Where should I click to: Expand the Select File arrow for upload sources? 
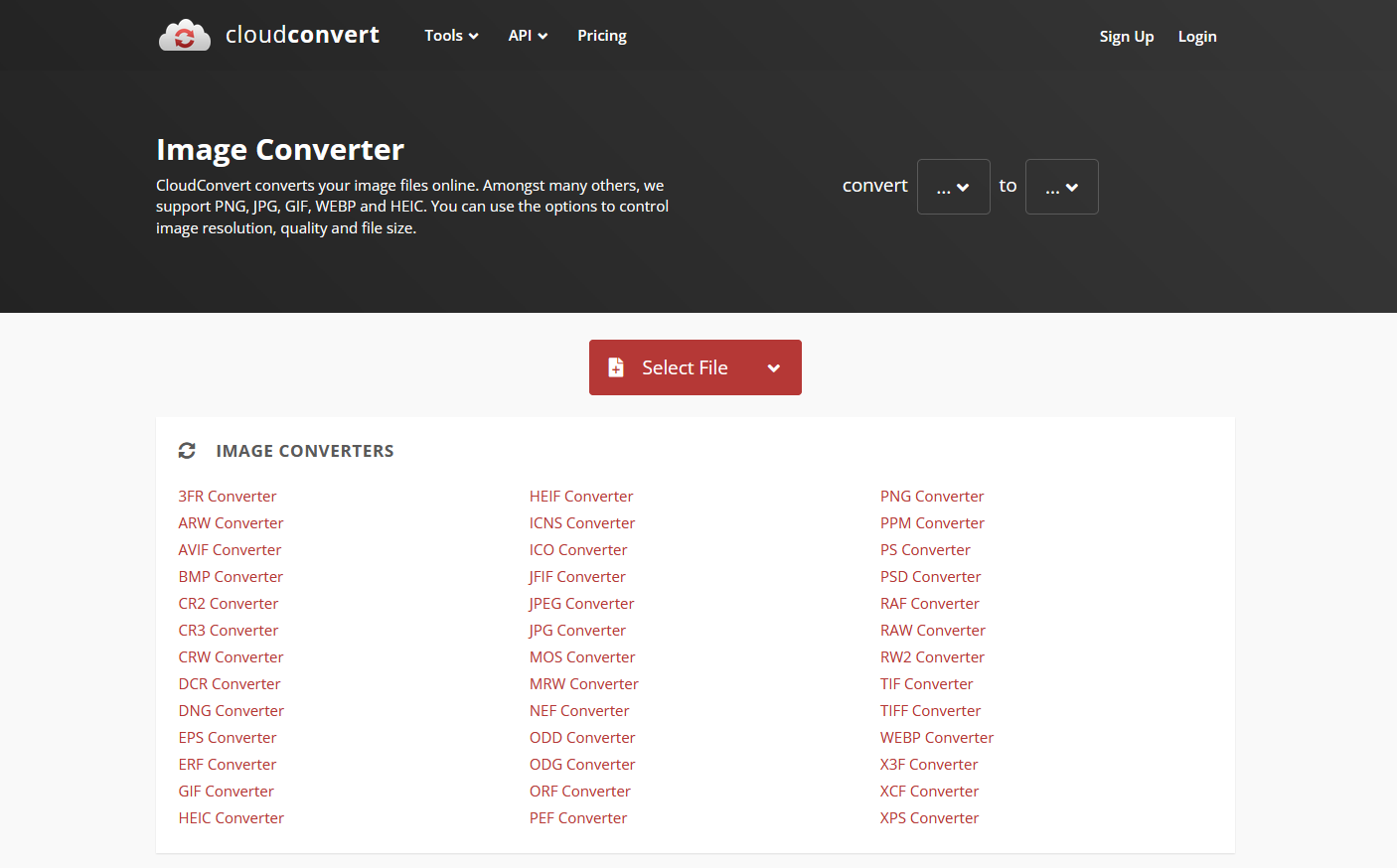coord(774,367)
